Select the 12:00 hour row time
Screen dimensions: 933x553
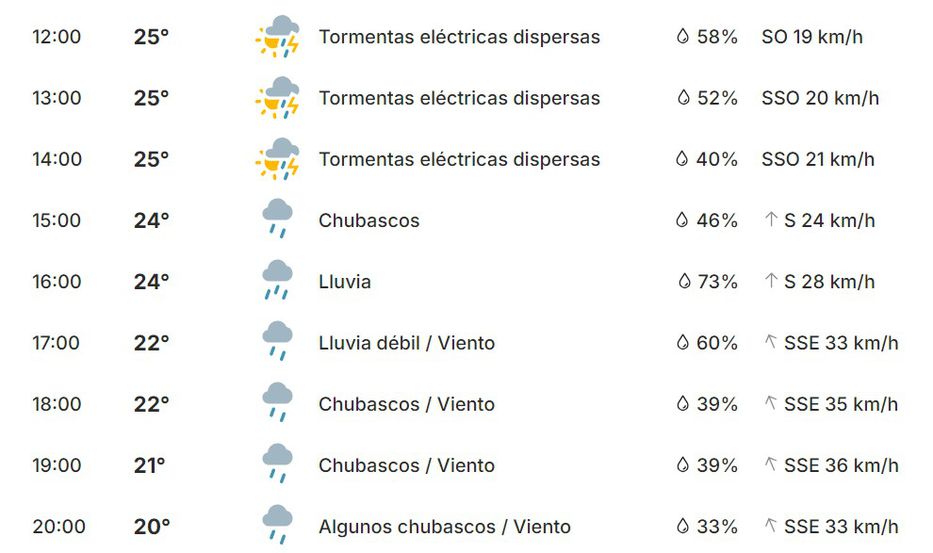(x=56, y=37)
